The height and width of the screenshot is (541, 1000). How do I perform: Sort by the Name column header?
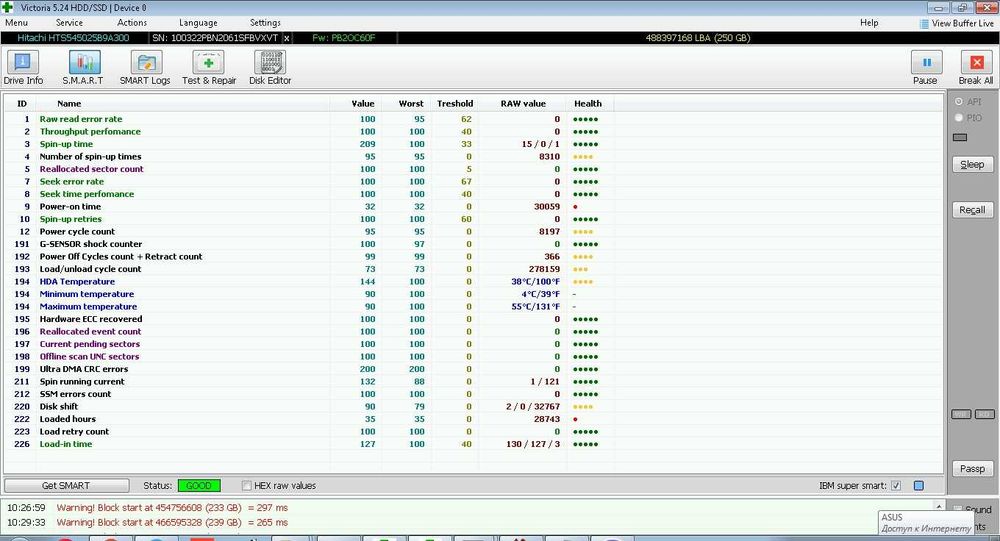coord(69,103)
